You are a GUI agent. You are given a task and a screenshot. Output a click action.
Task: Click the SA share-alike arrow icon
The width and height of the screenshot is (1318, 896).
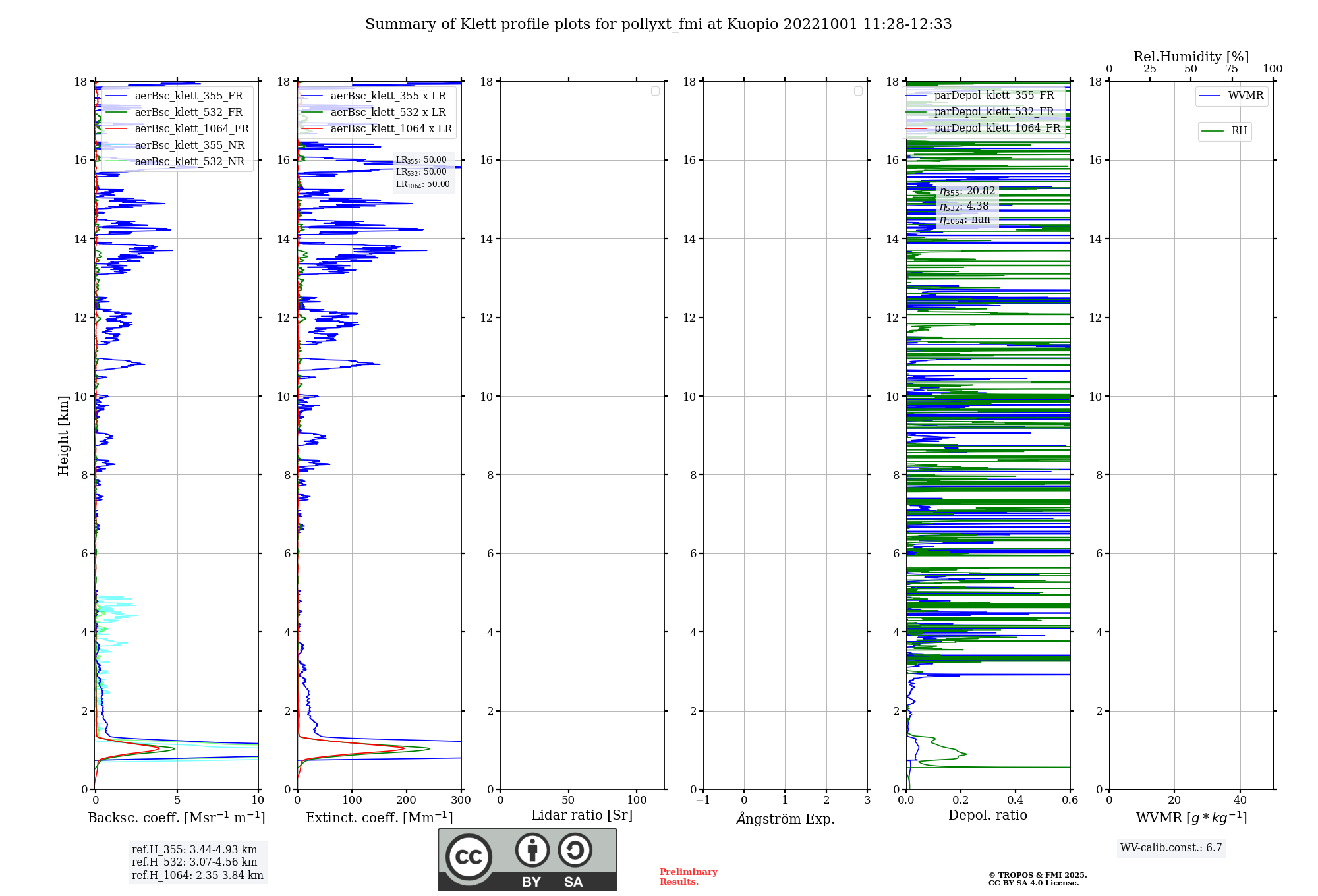tap(575, 850)
